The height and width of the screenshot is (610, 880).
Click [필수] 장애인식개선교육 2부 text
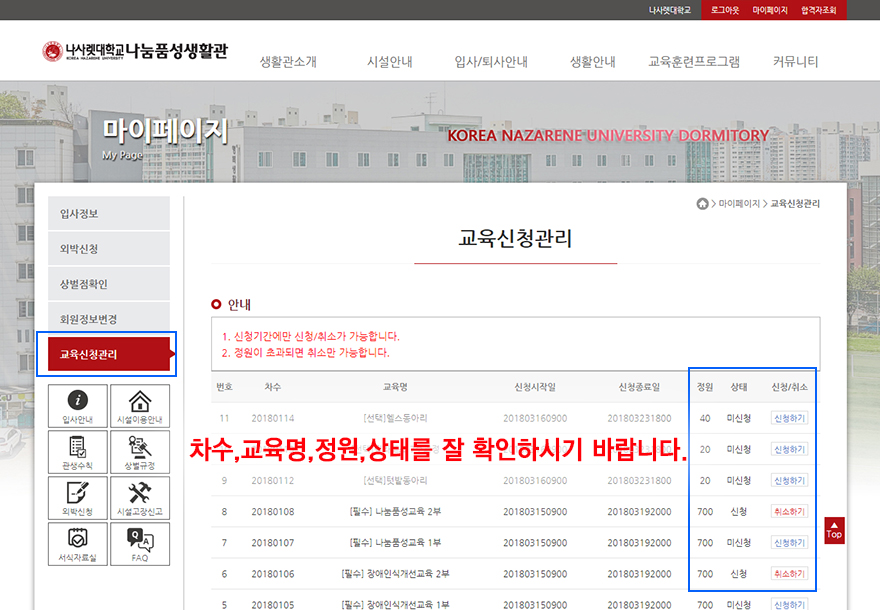(395, 574)
